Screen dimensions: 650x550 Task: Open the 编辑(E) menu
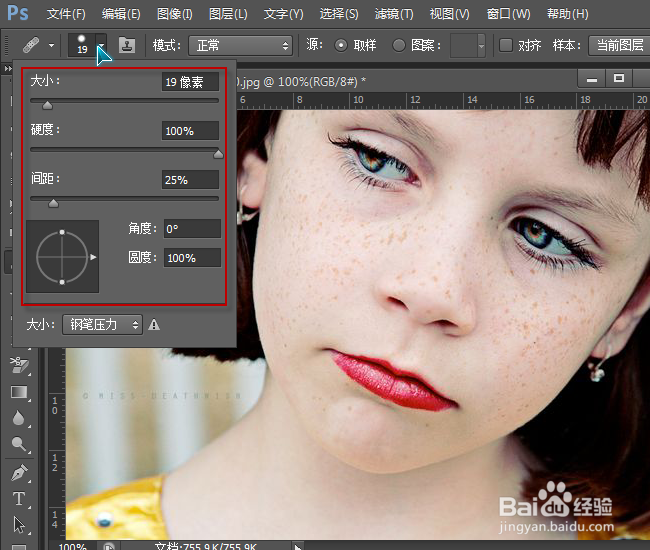click(121, 15)
